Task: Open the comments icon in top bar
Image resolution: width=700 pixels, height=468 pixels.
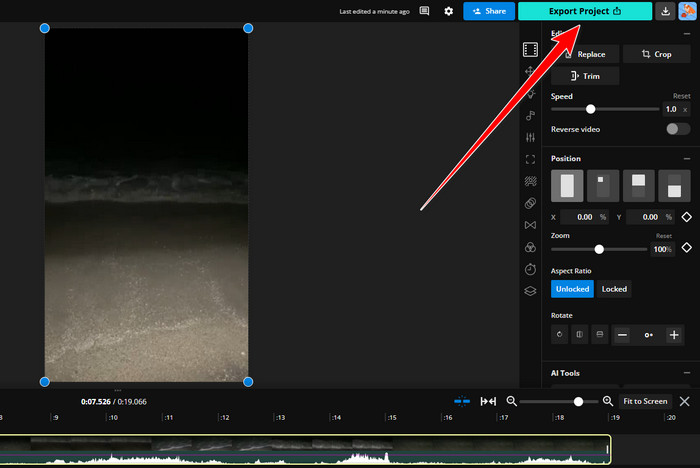Action: (425, 11)
